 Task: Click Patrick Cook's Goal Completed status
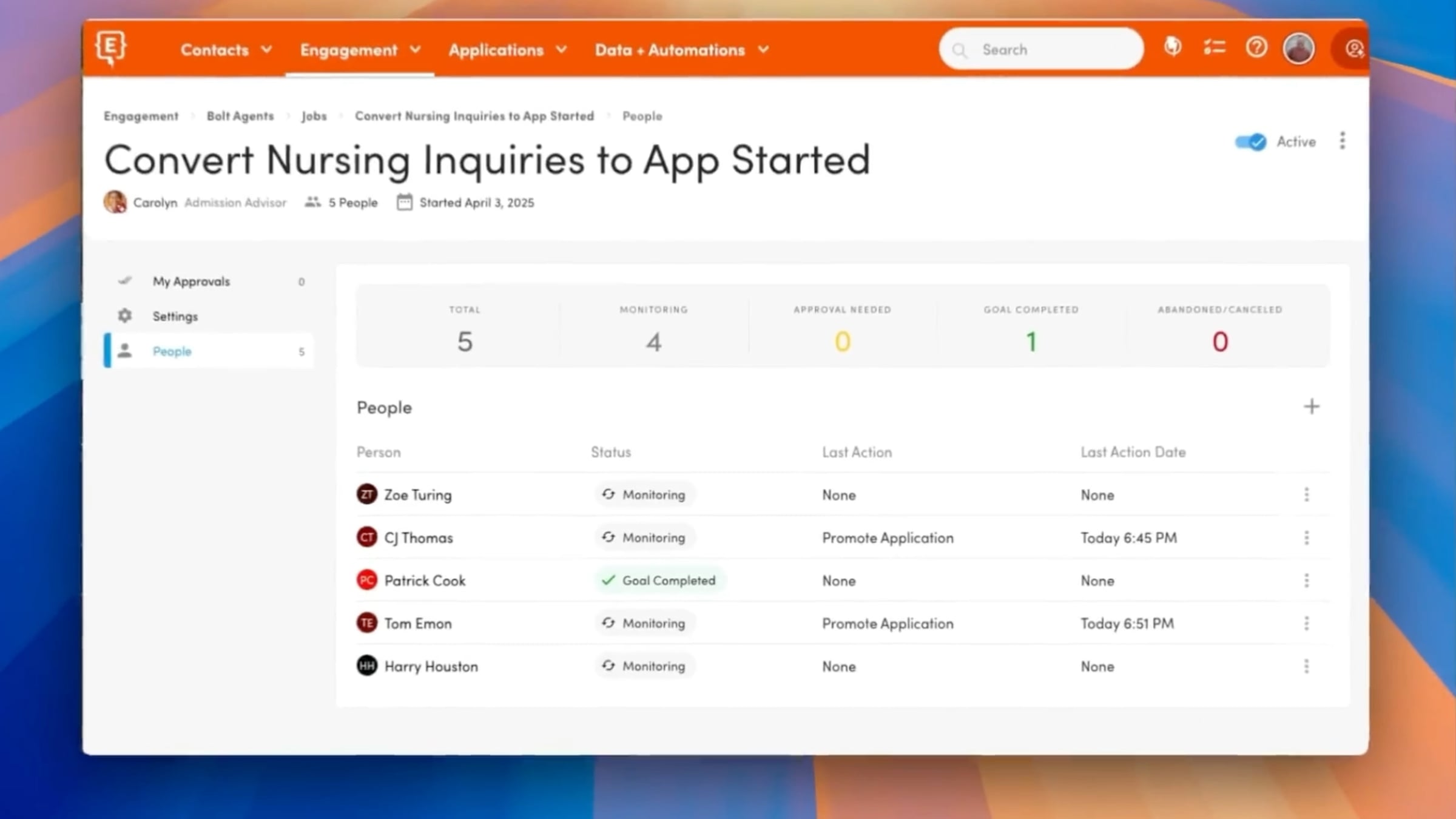(x=659, y=581)
